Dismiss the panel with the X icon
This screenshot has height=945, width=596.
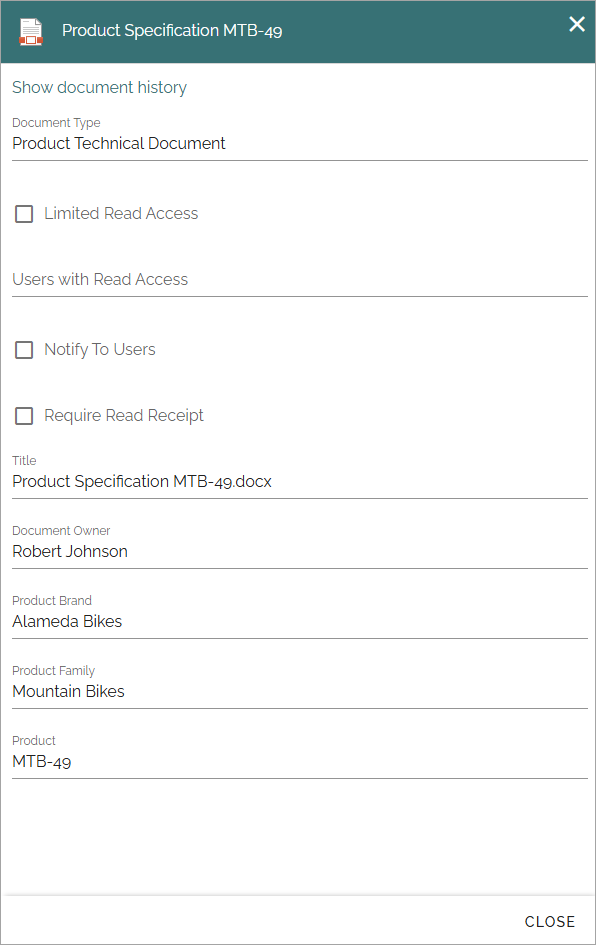pos(577,24)
